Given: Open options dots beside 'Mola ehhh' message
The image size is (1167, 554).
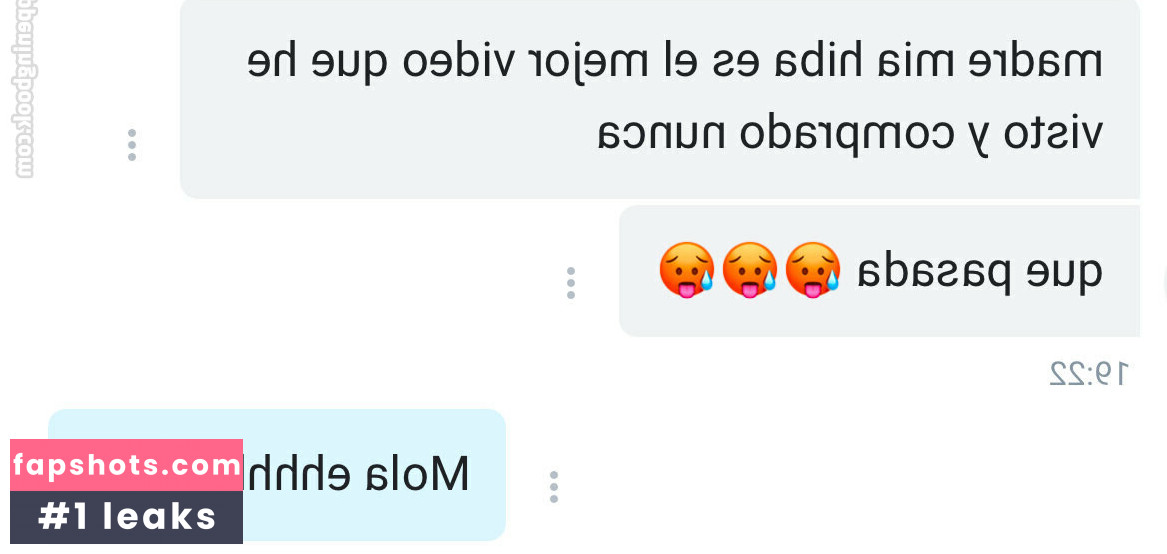Looking at the screenshot, I should click(553, 487).
